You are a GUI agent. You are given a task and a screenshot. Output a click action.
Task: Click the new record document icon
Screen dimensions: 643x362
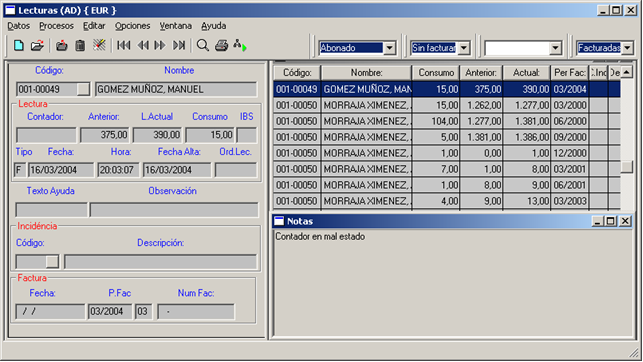[x=18, y=46]
